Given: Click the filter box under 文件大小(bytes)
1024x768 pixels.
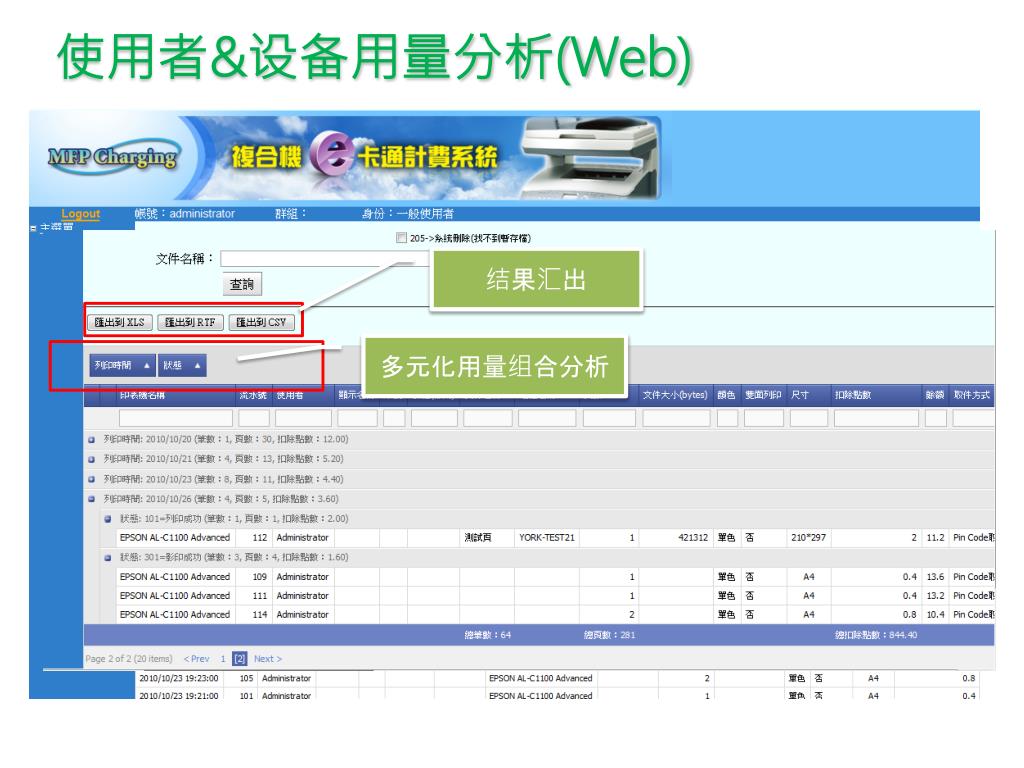Looking at the screenshot, I should [x=676, y=418].
